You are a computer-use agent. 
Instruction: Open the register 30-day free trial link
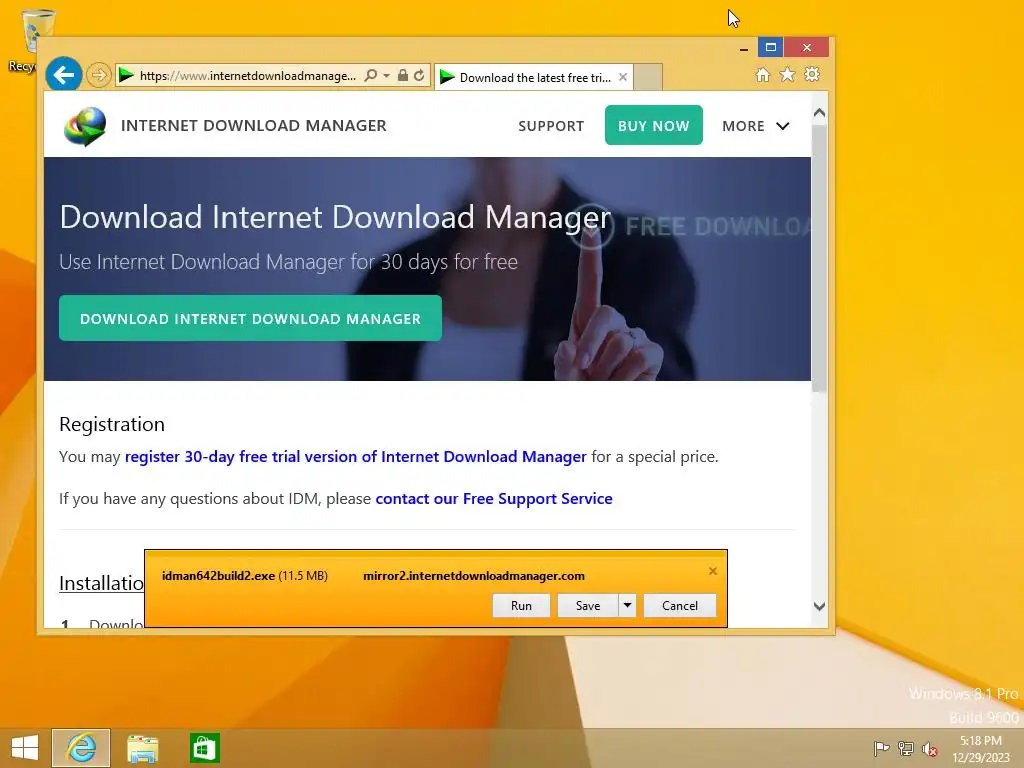pyautogui.click(x=355, y=456)
